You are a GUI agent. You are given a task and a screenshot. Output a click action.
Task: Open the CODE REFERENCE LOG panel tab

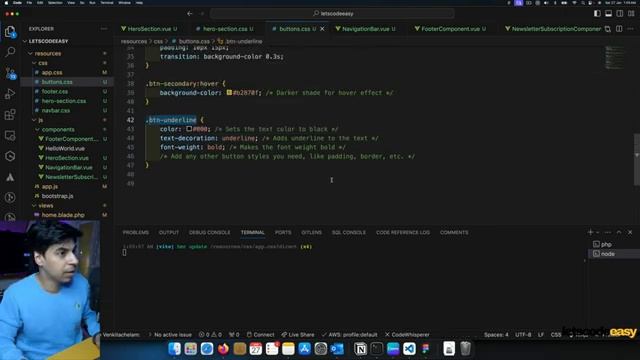pyautogui.click(x=403, y=232)
